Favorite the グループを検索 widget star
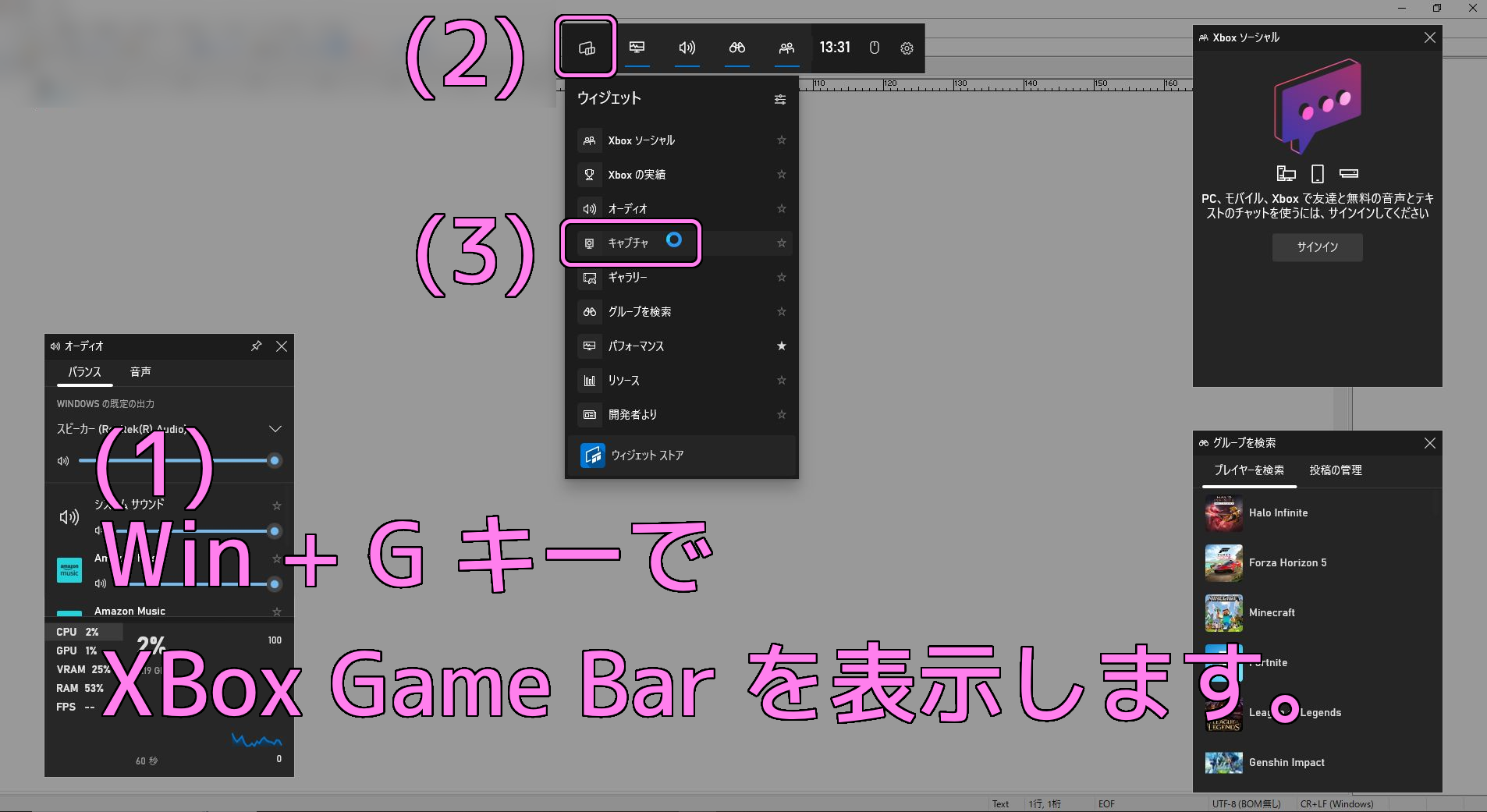The image size is (1487, 812). click(781, 312)
